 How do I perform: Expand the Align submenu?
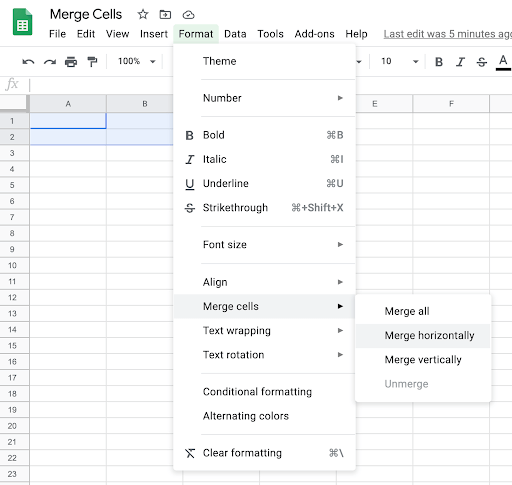[264, 282]
